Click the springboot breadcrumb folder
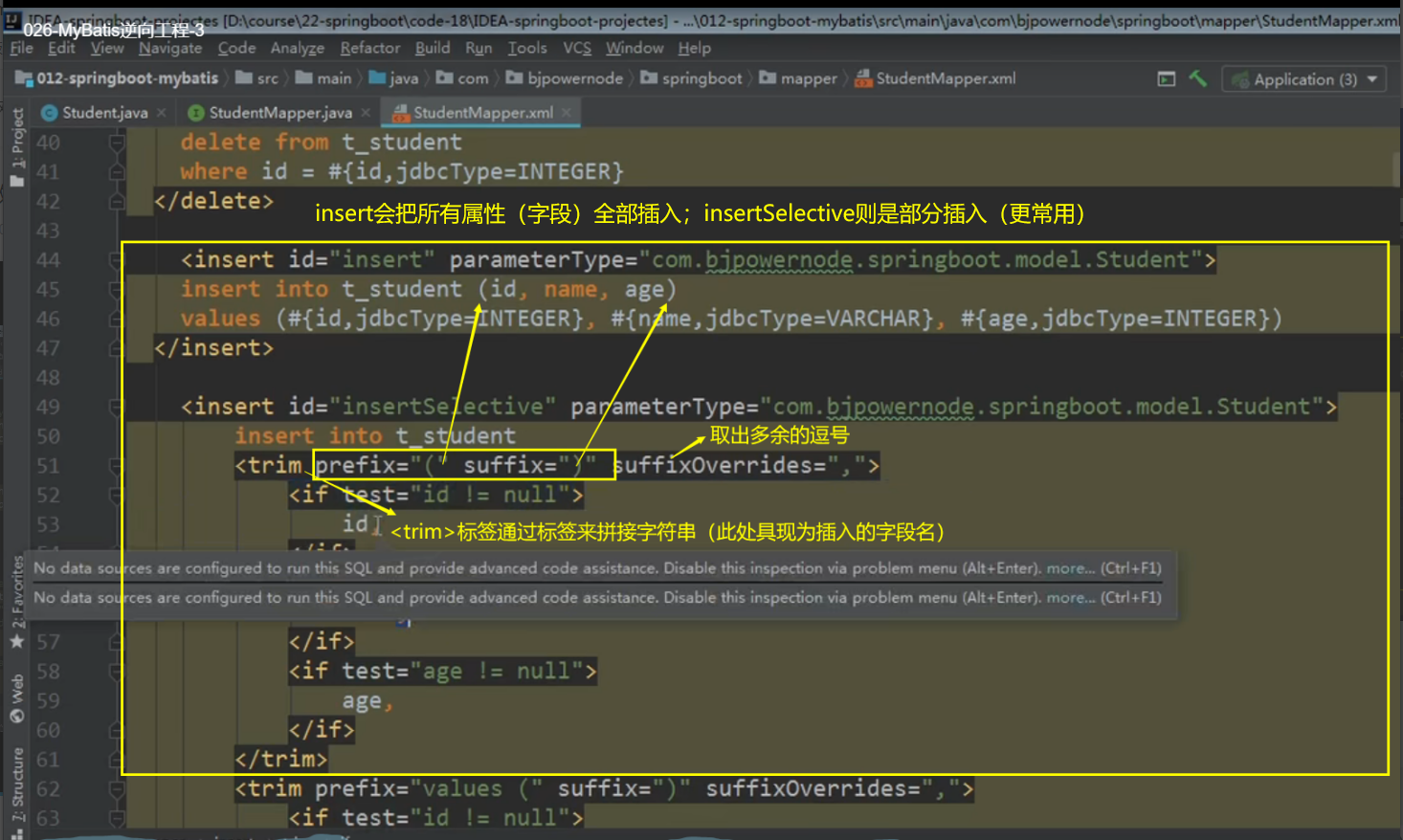The width and height of the screenshot is (1403, 840). click(x=691, y=78)
